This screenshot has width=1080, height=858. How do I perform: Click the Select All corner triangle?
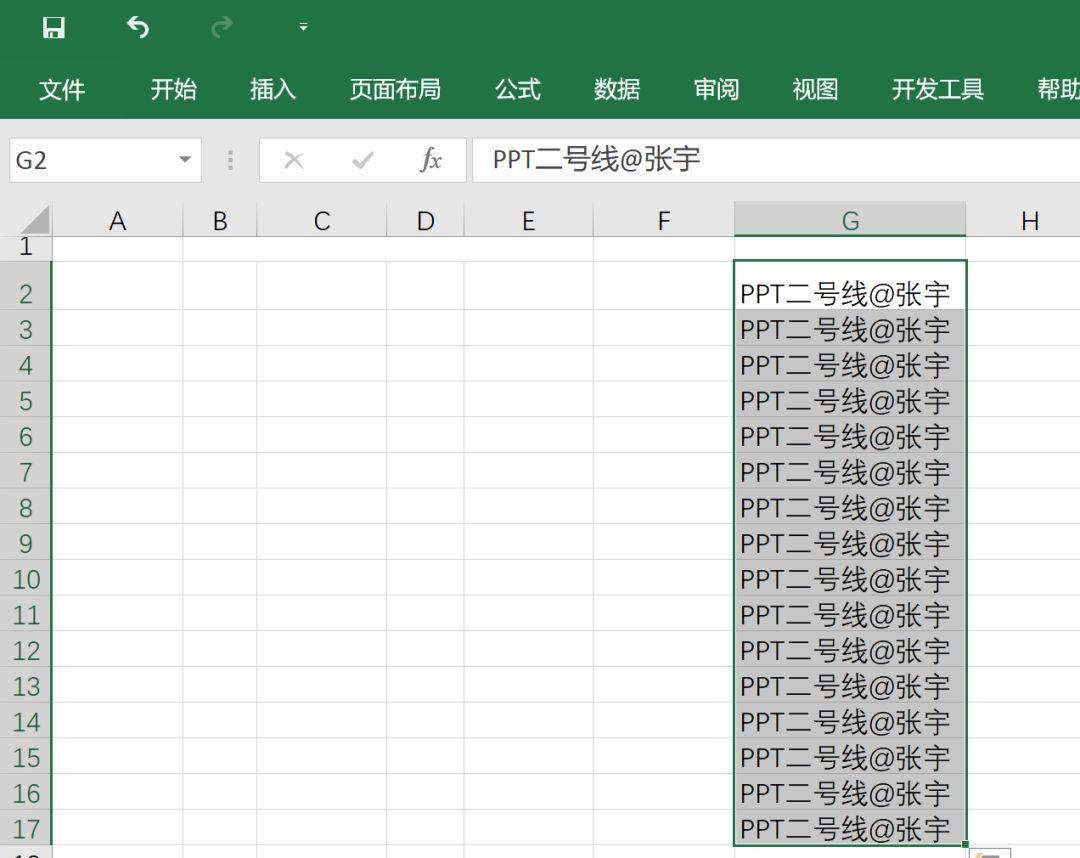[34, 220]
